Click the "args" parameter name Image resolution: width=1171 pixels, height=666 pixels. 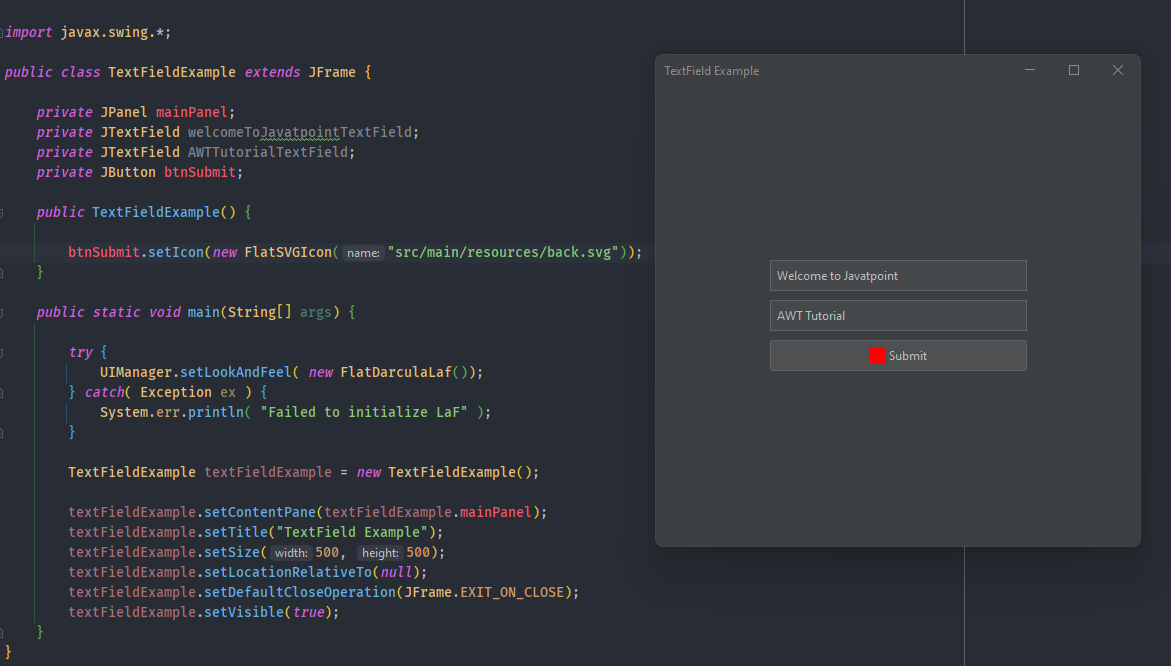pyautogui.click(x=315, y=312)
